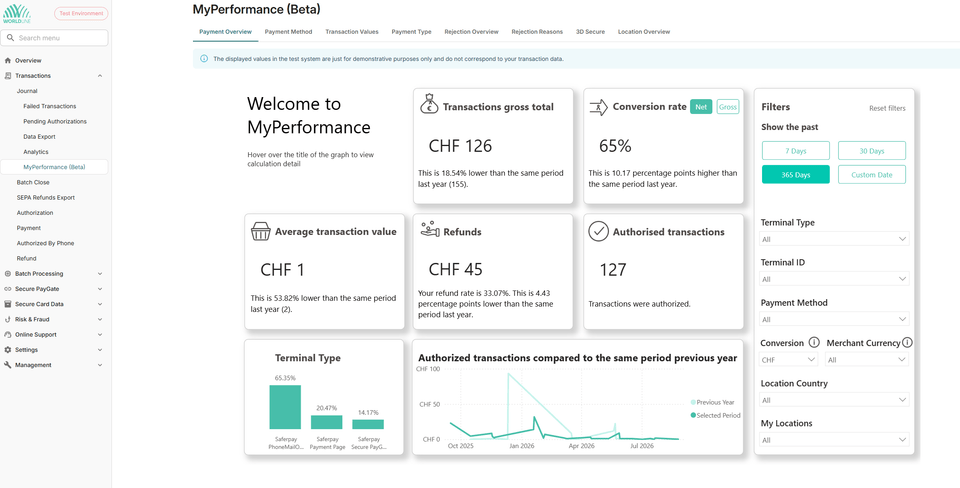Click the Saferpay PhoneMailOrder bar

coord(285,407)
